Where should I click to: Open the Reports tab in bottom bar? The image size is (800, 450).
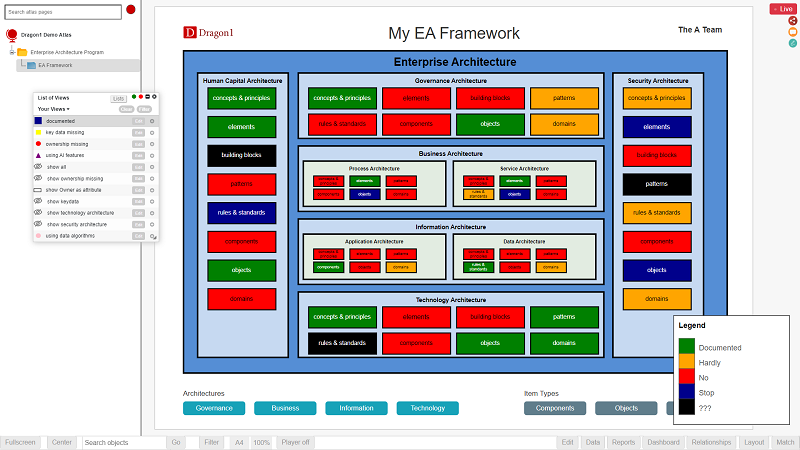pyautogui.click(x=623, y=442)
